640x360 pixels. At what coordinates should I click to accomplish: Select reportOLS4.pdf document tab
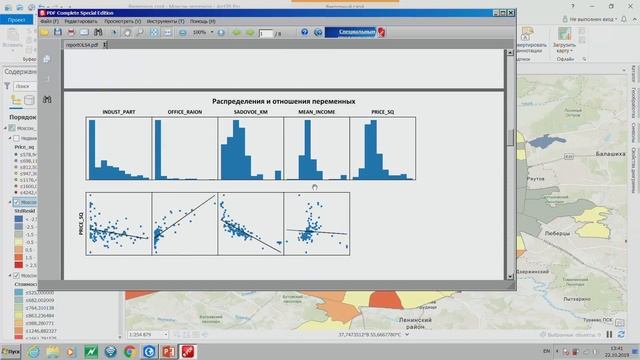click(82, 45)
